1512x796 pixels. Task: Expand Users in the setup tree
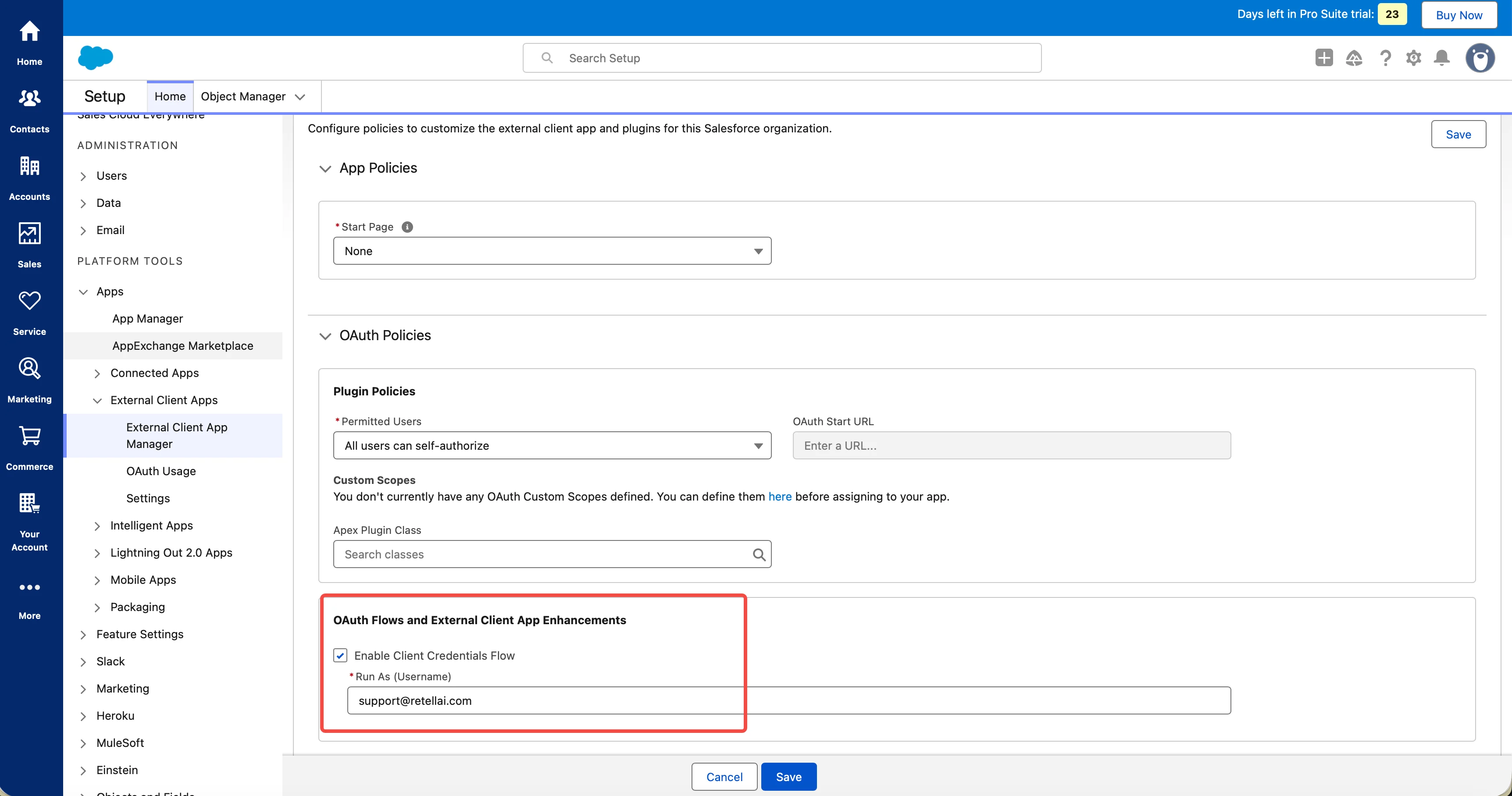click(x=83, y=176)
